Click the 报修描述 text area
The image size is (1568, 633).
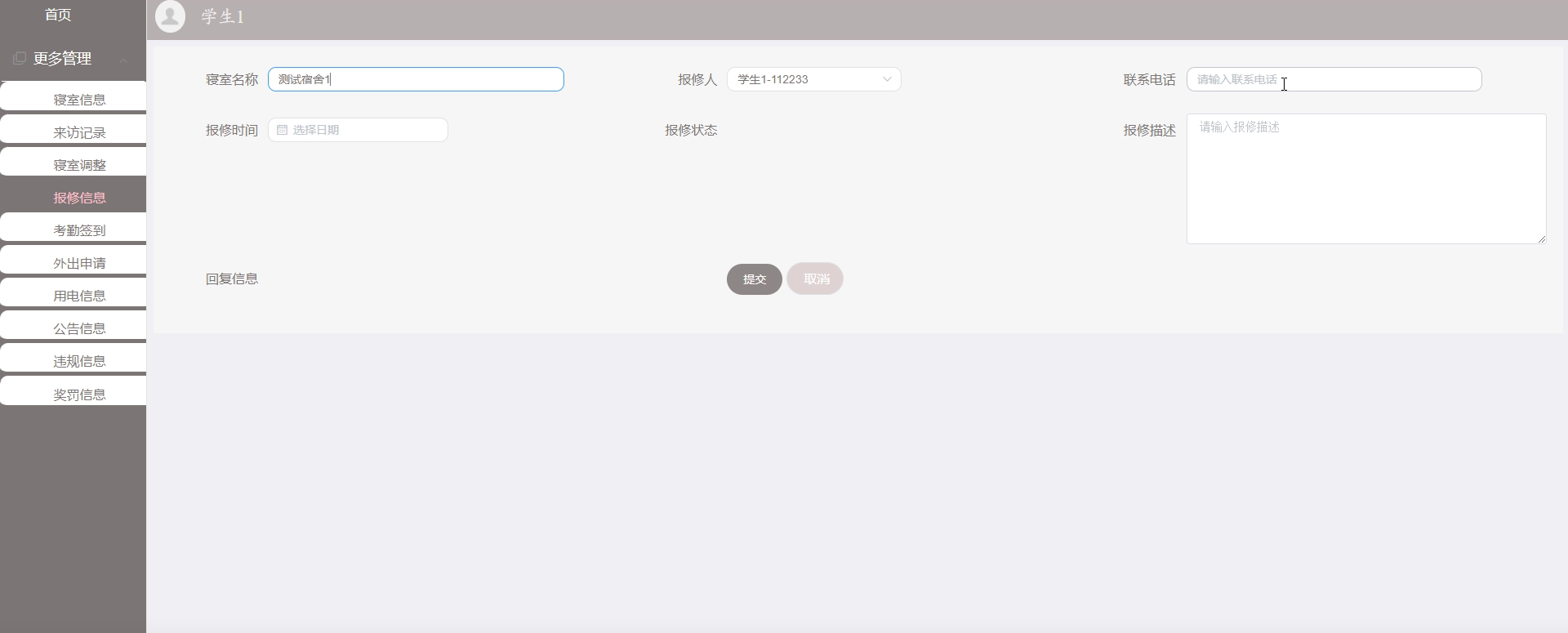[x=1366, y=179]
